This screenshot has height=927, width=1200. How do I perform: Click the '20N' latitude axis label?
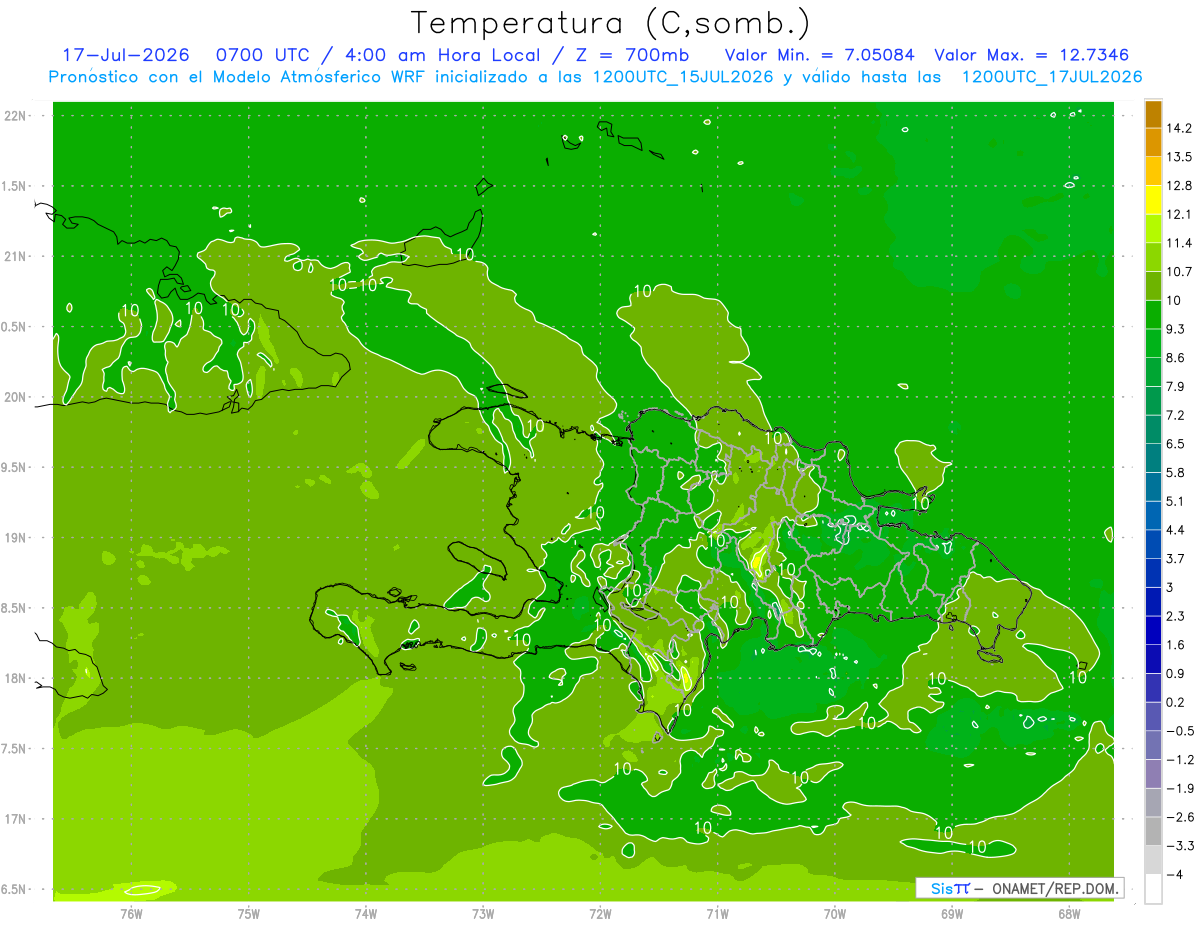tap(17, 397)
